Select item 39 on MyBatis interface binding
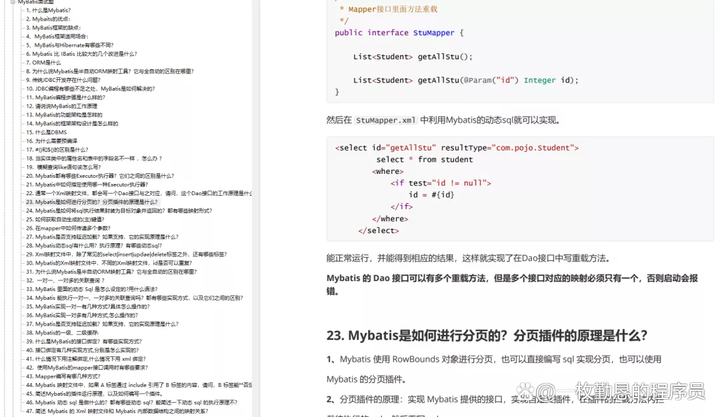Image resolution: width=720 pixels, height=417 pixels. (84, 342)
